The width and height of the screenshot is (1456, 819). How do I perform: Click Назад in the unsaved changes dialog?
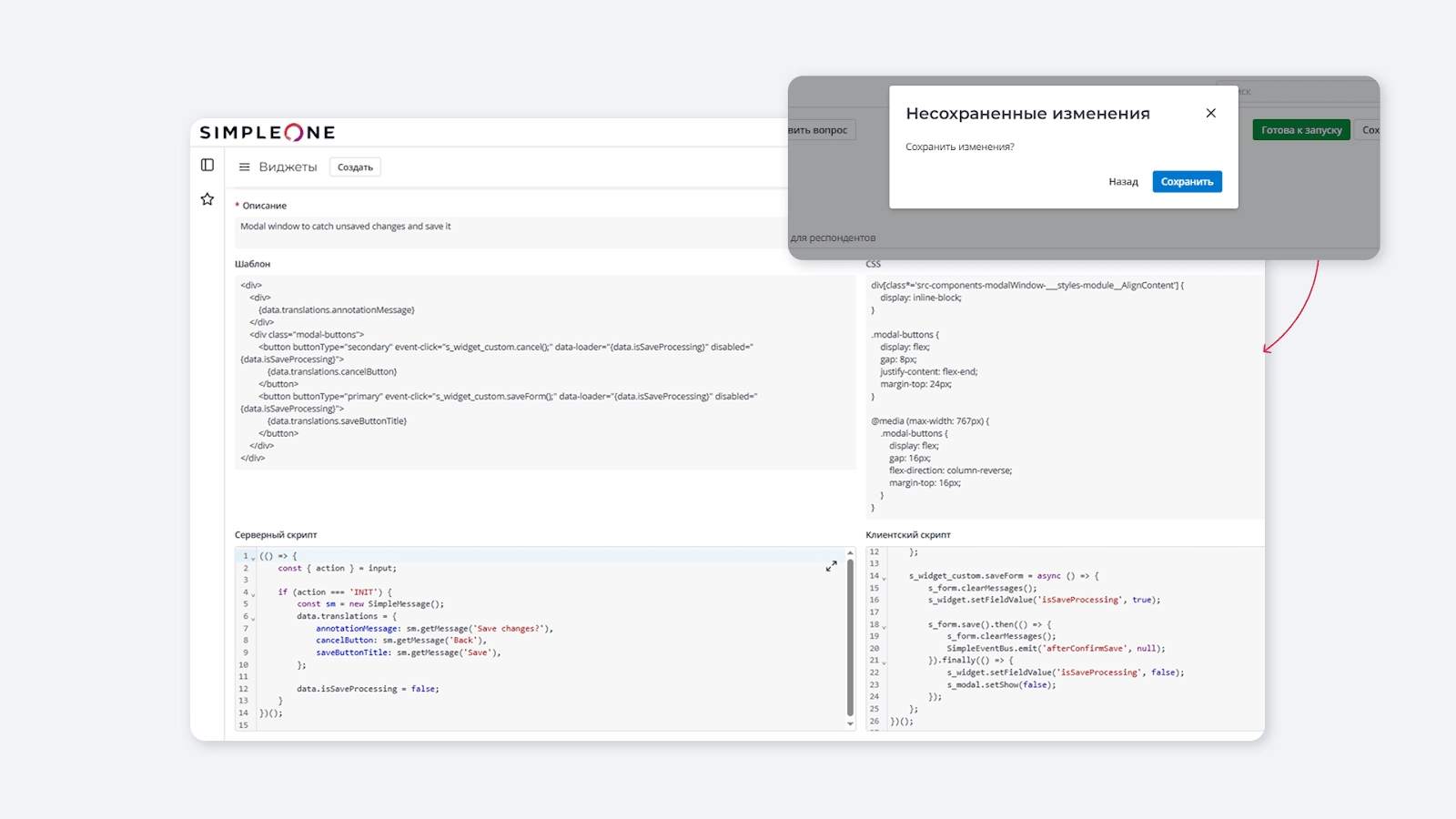[1123, 182]
